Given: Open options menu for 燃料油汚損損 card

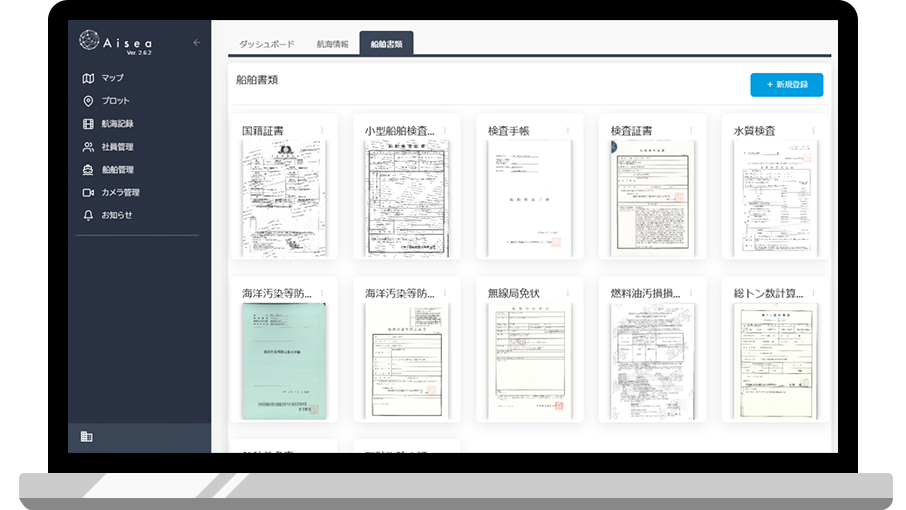Looking at the screenshot, I should click(x=691, y=293).
